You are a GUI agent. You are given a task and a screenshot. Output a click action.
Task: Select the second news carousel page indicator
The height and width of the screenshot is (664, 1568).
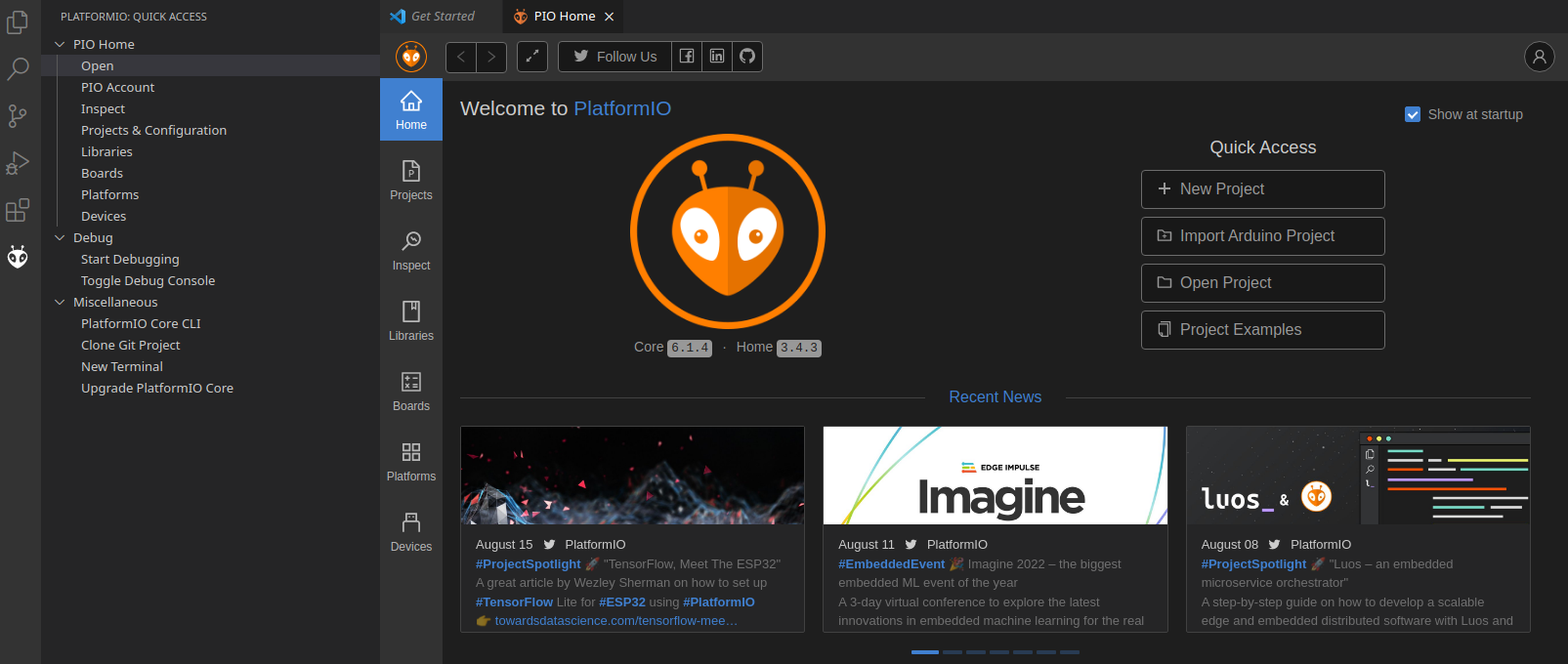click(x=953, y=651)
